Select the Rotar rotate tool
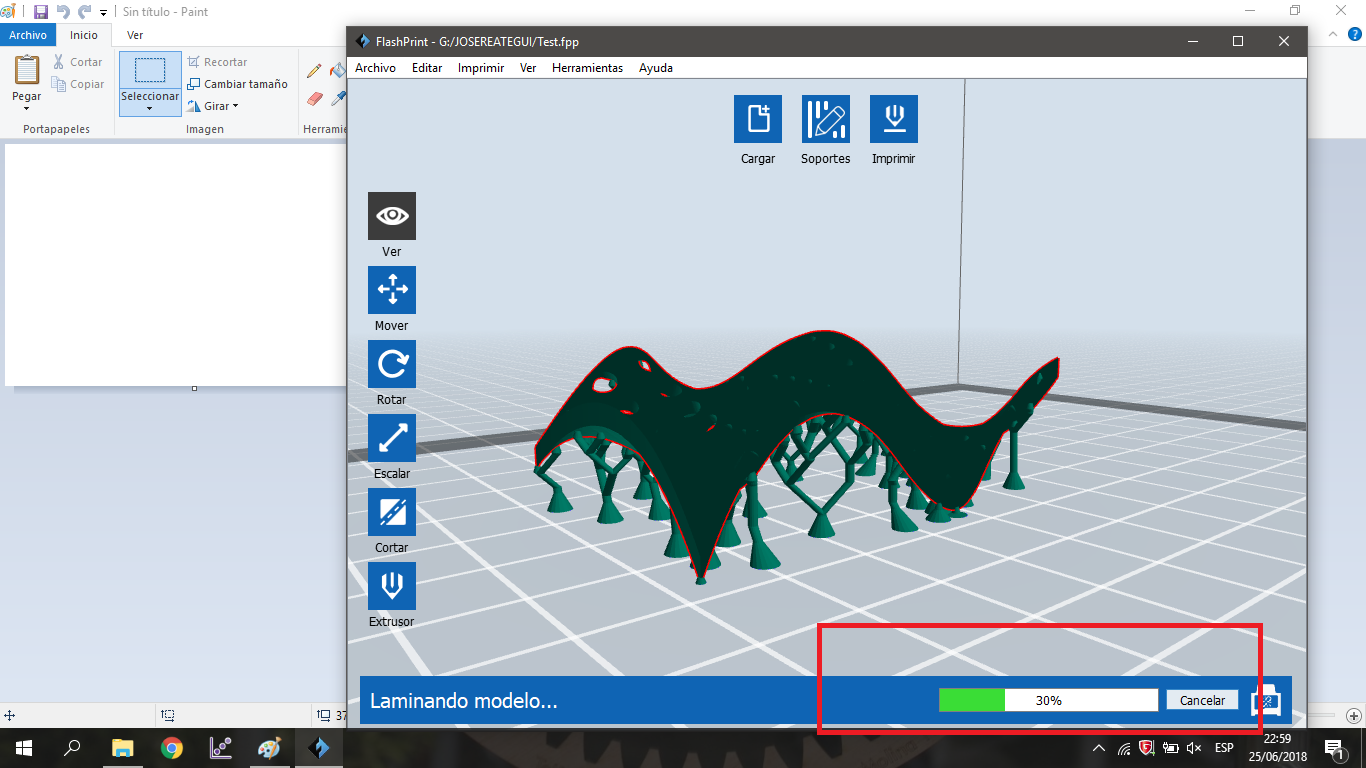 [392, 364]
